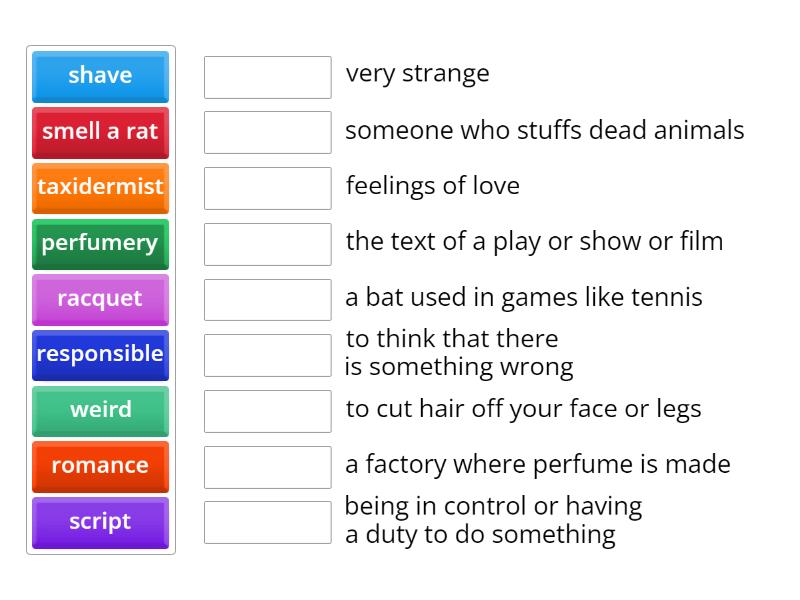Click the teal 'weird' tile
Image resolution: width=800 pixels, height=600 pixels.
(100, 410)
